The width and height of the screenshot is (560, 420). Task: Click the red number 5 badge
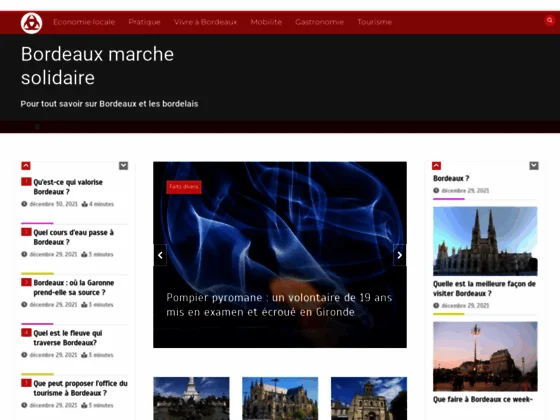[26, 383]
